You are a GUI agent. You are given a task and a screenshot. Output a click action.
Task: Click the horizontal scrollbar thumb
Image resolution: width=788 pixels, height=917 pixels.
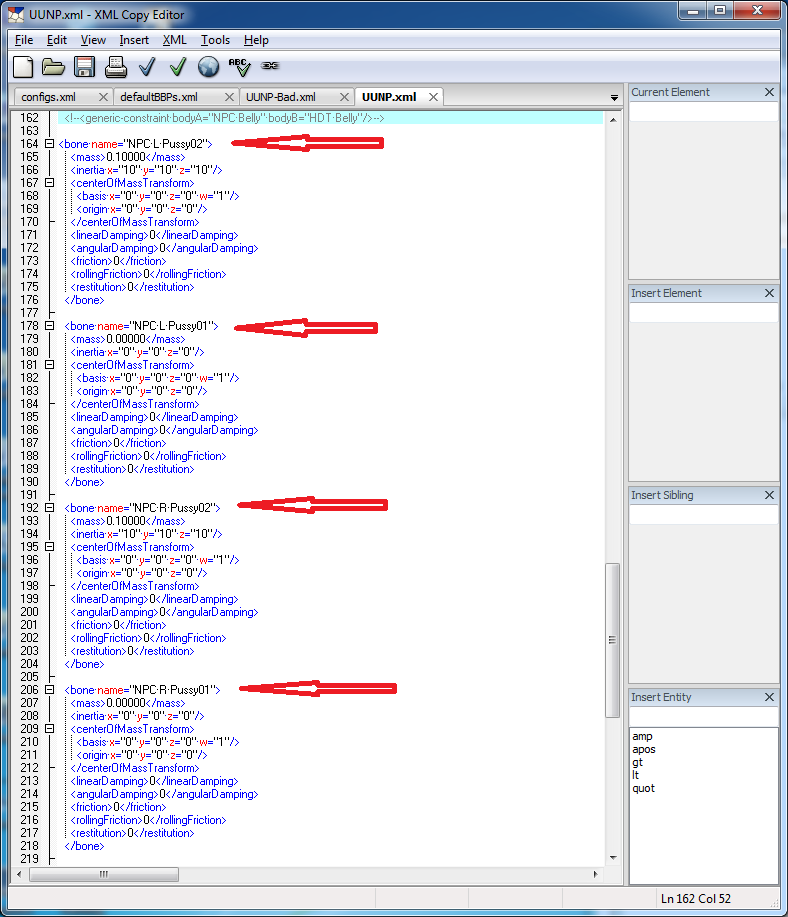104,874
